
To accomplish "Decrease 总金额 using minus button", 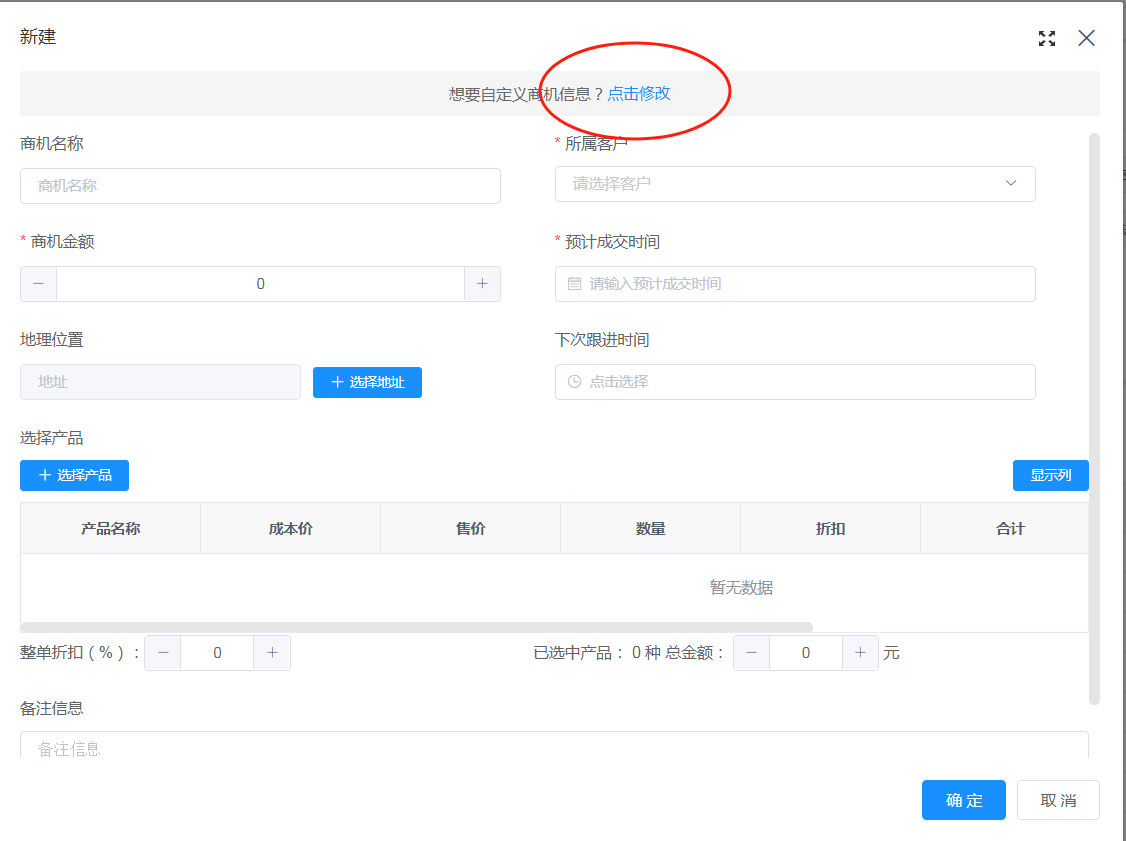I will pos(752,653).
